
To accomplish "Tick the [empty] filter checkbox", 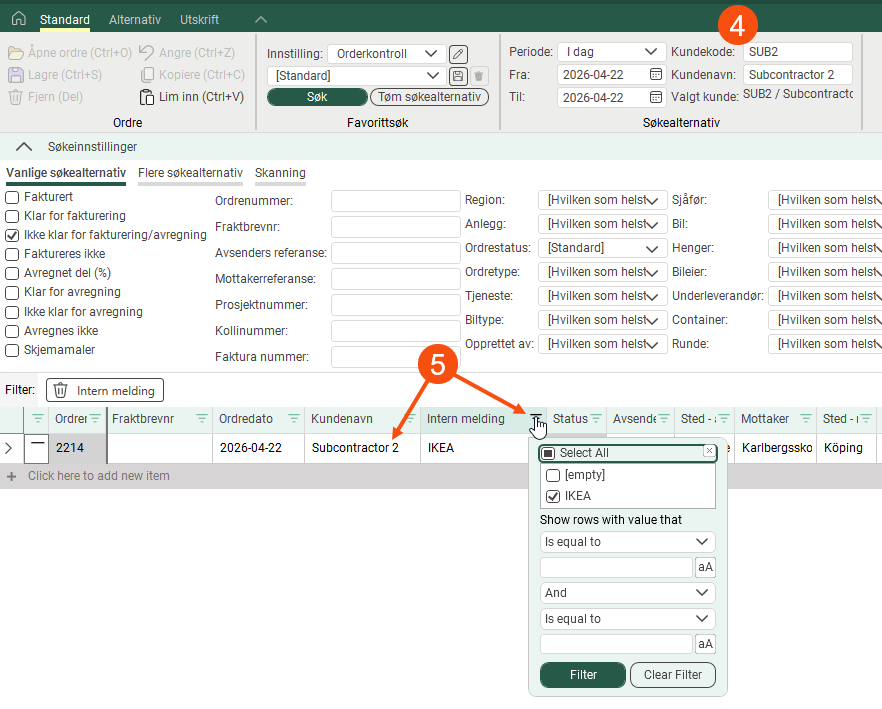I will click(553, 475).
